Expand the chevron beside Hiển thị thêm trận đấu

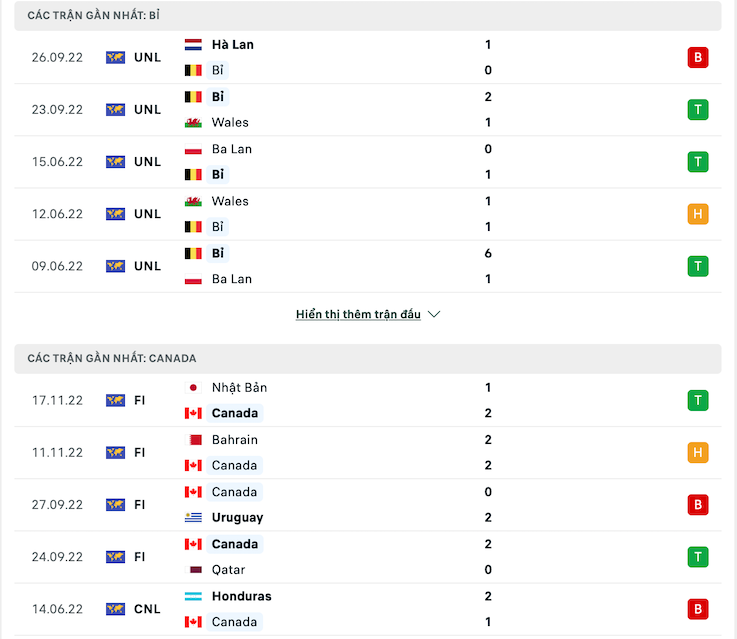(x=434, y=314)
